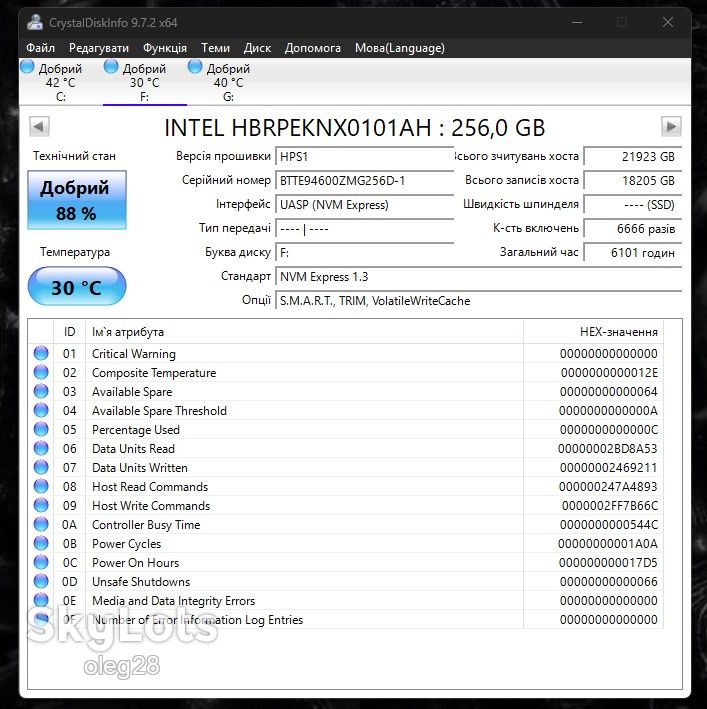Click power-on count value 6666 разів
The height and width of the screenshot is (709, 707).
tap(633, 228)
